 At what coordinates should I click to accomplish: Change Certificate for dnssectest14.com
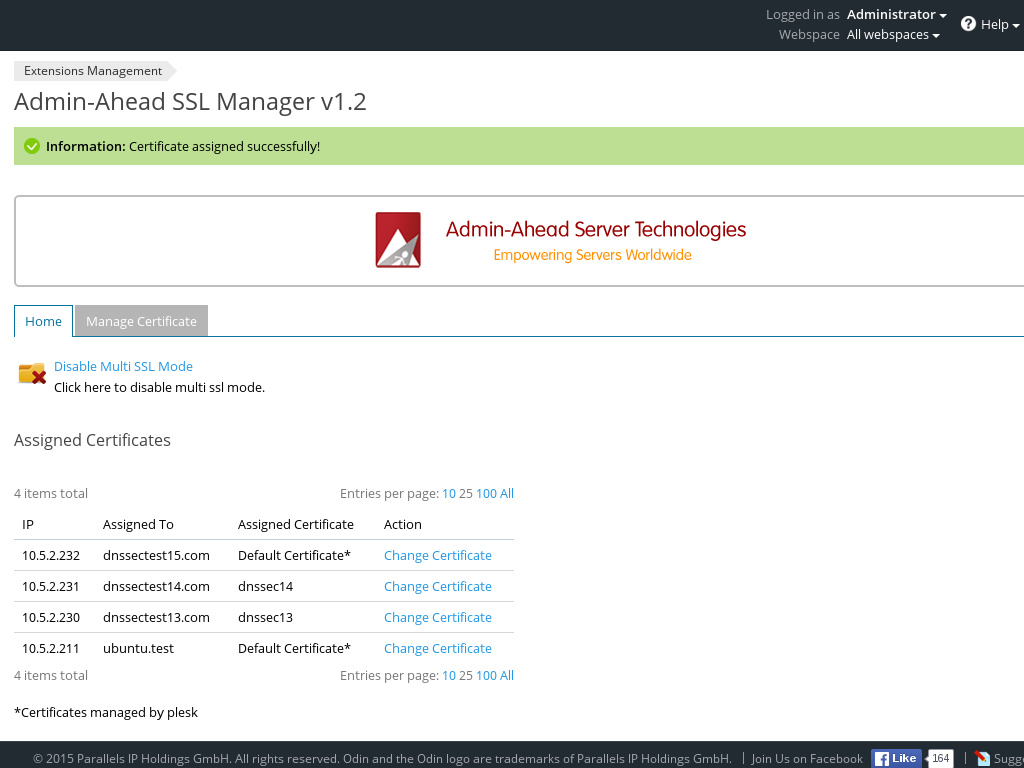[x=438, y=586]
